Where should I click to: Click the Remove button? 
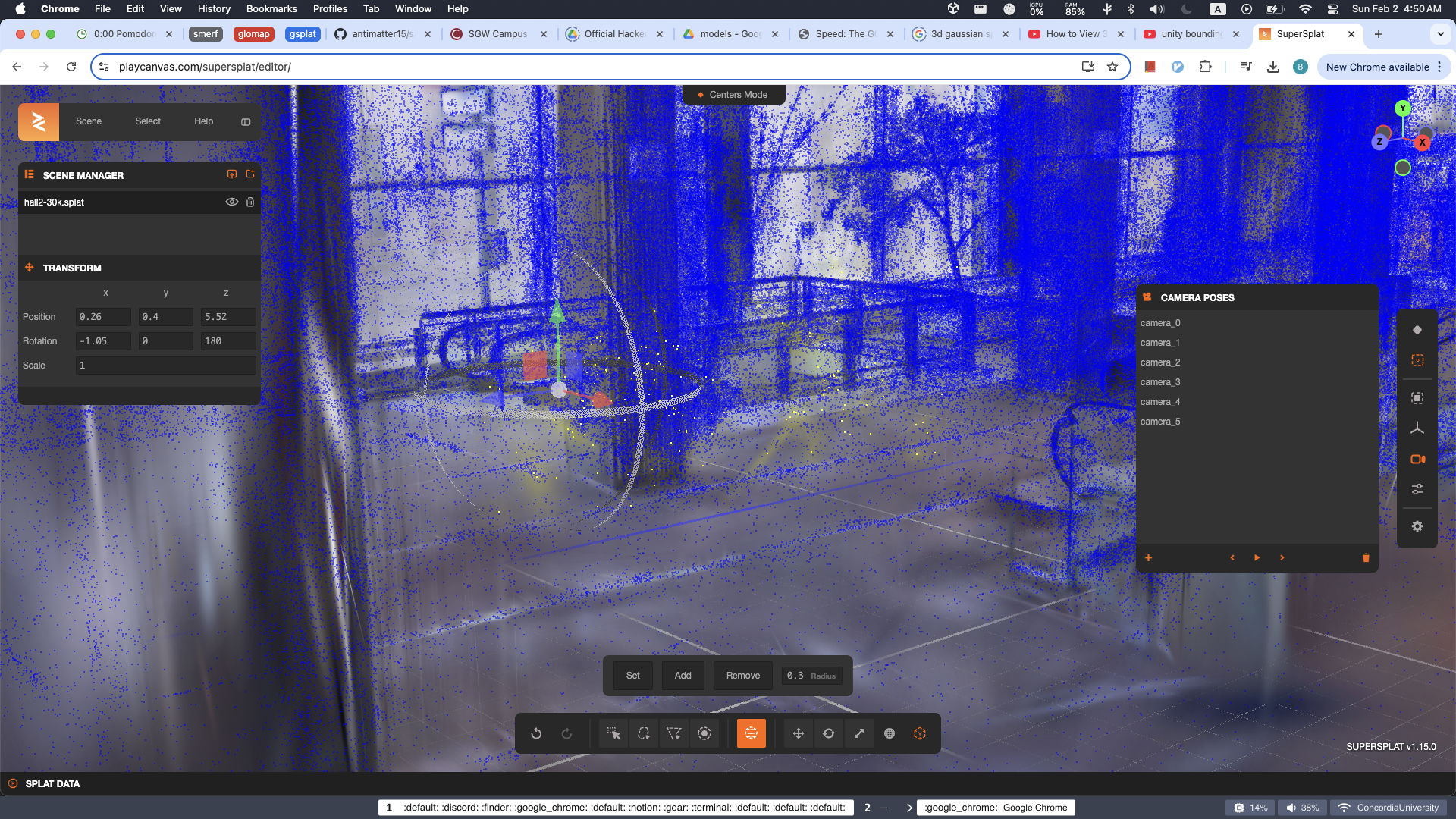pos(742,676)
